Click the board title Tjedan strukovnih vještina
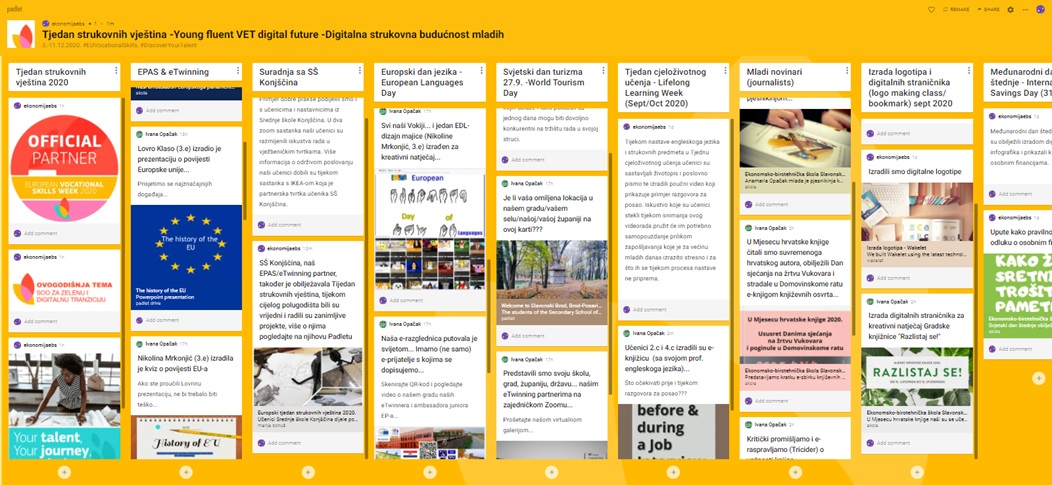The image size is (1052, 485). pos(272,34)
